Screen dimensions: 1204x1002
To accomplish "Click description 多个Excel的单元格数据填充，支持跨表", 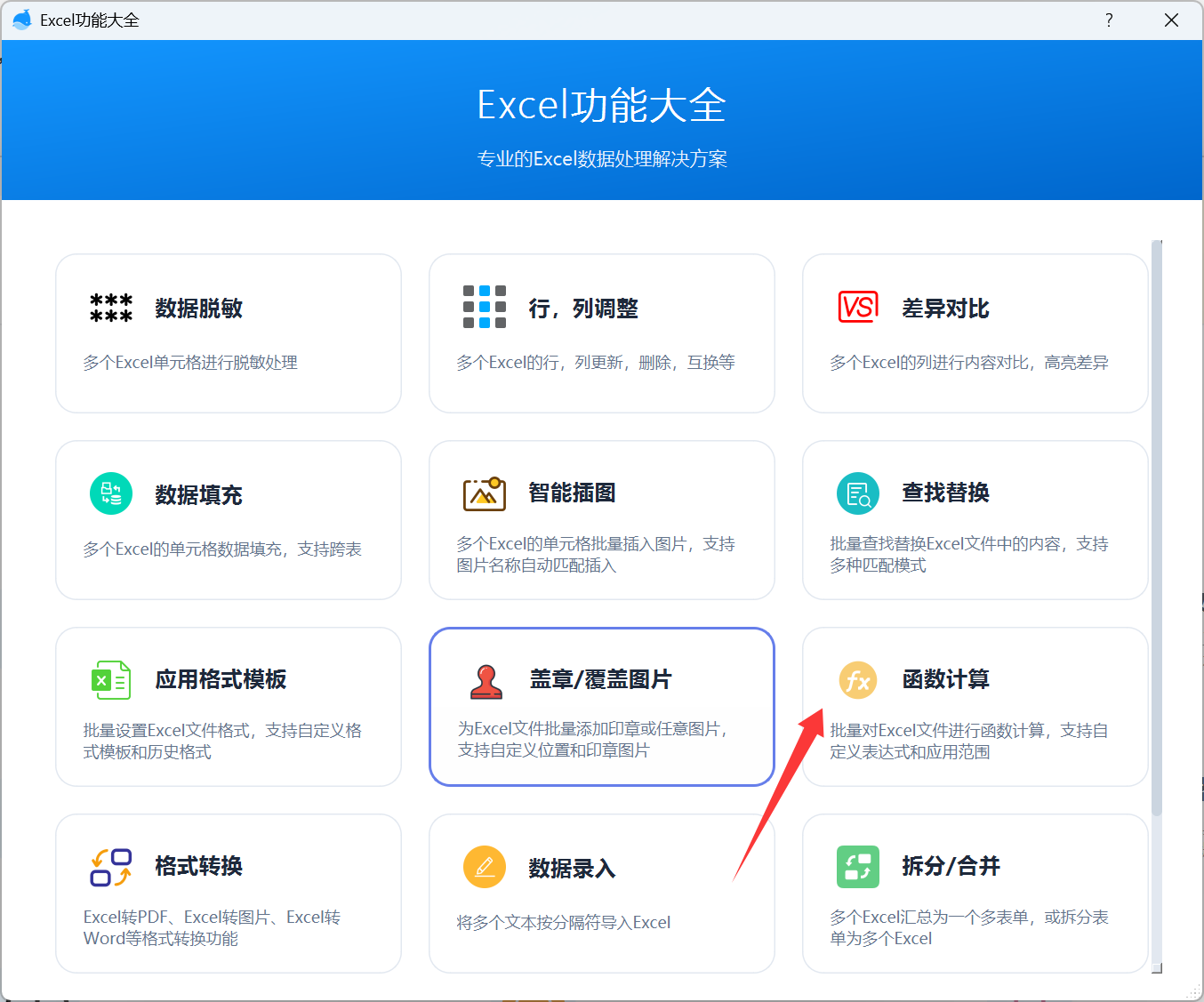I will coord(222,549).
